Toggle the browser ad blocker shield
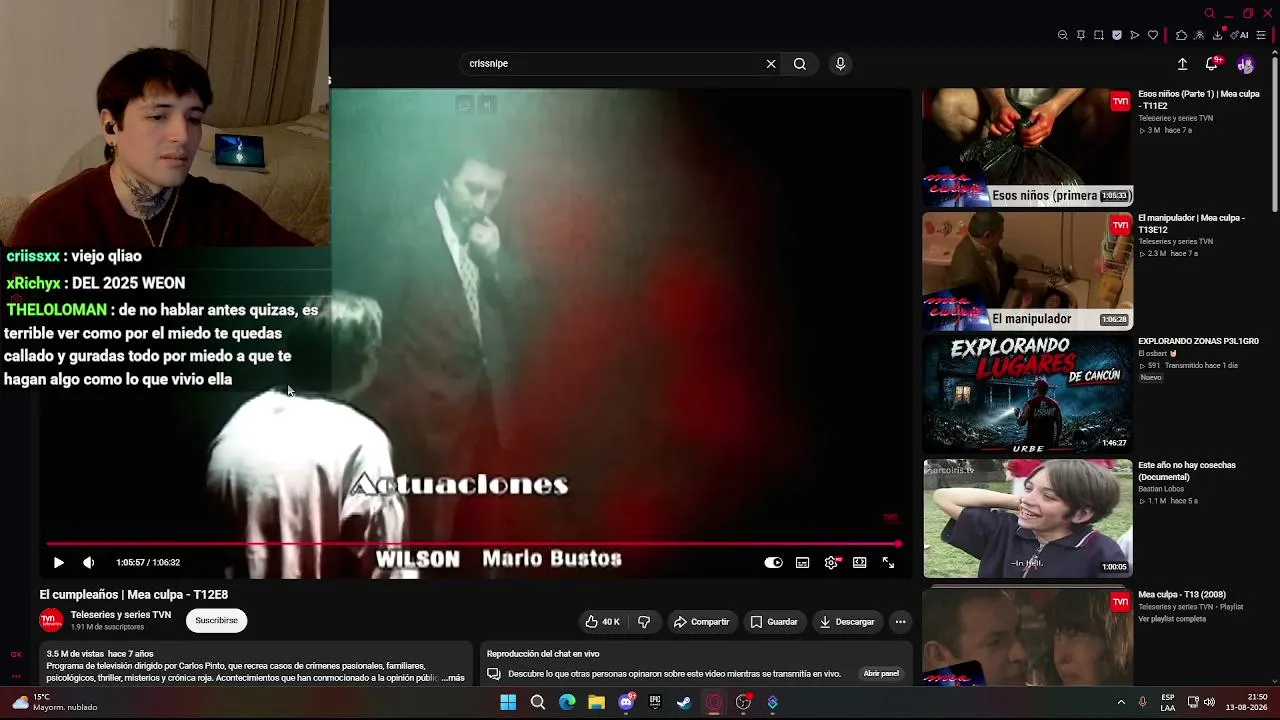1280x720 pixels. point(1117,35)
